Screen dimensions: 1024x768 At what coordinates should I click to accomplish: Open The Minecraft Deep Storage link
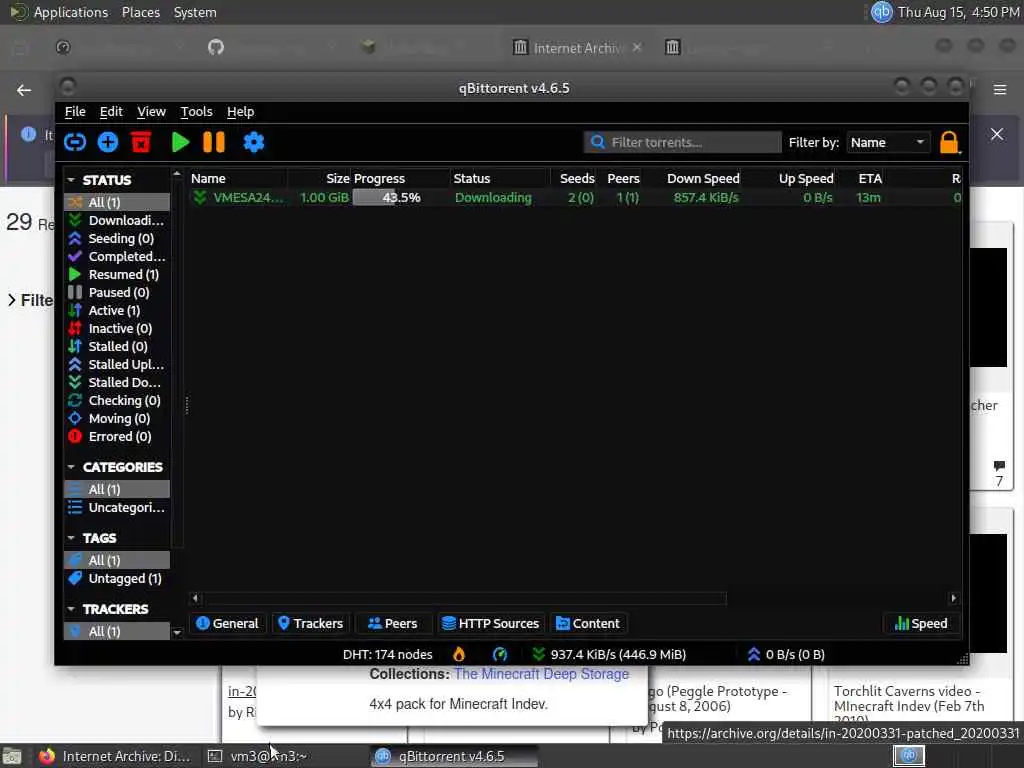coord(541,674)
